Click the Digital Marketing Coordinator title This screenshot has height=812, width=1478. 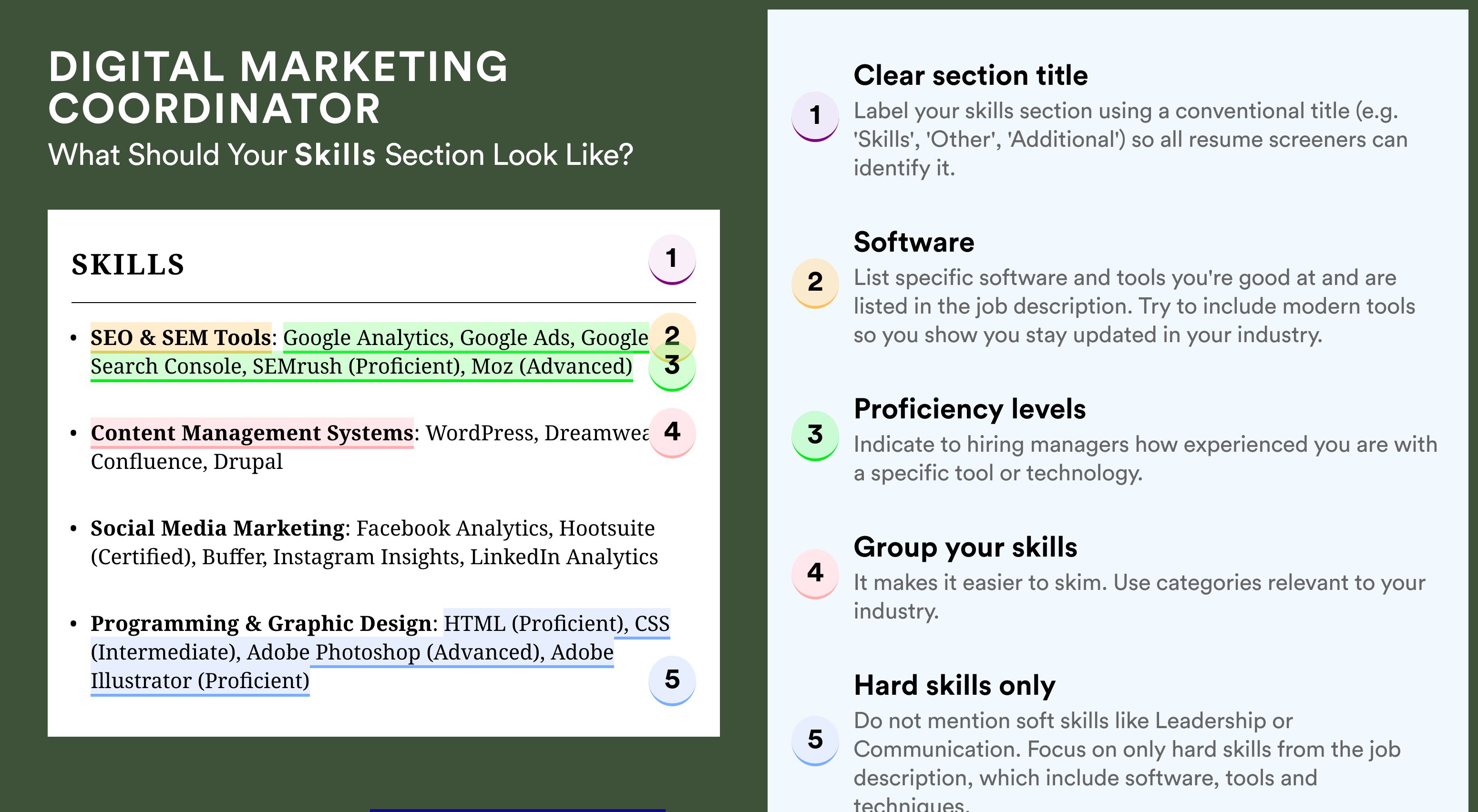(278, 87)
